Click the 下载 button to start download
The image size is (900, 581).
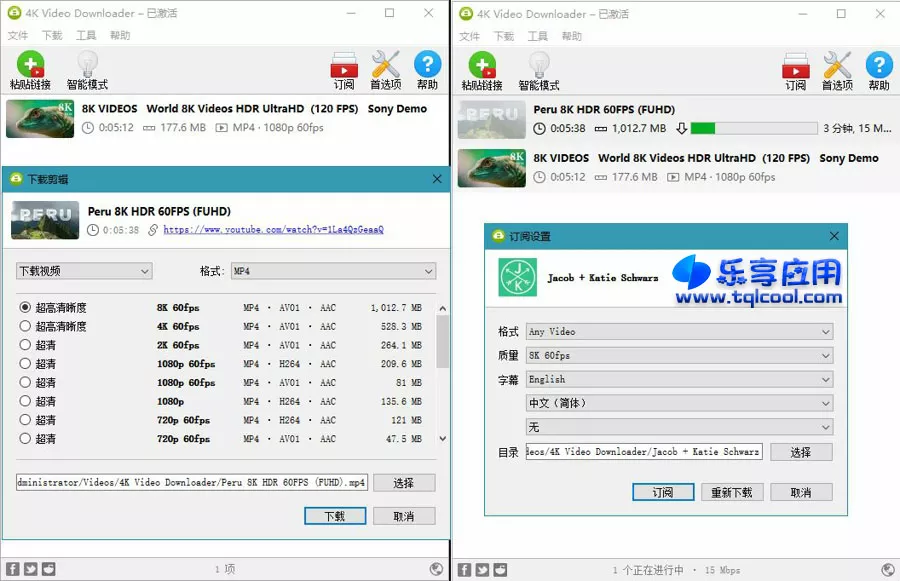point(334,516)
